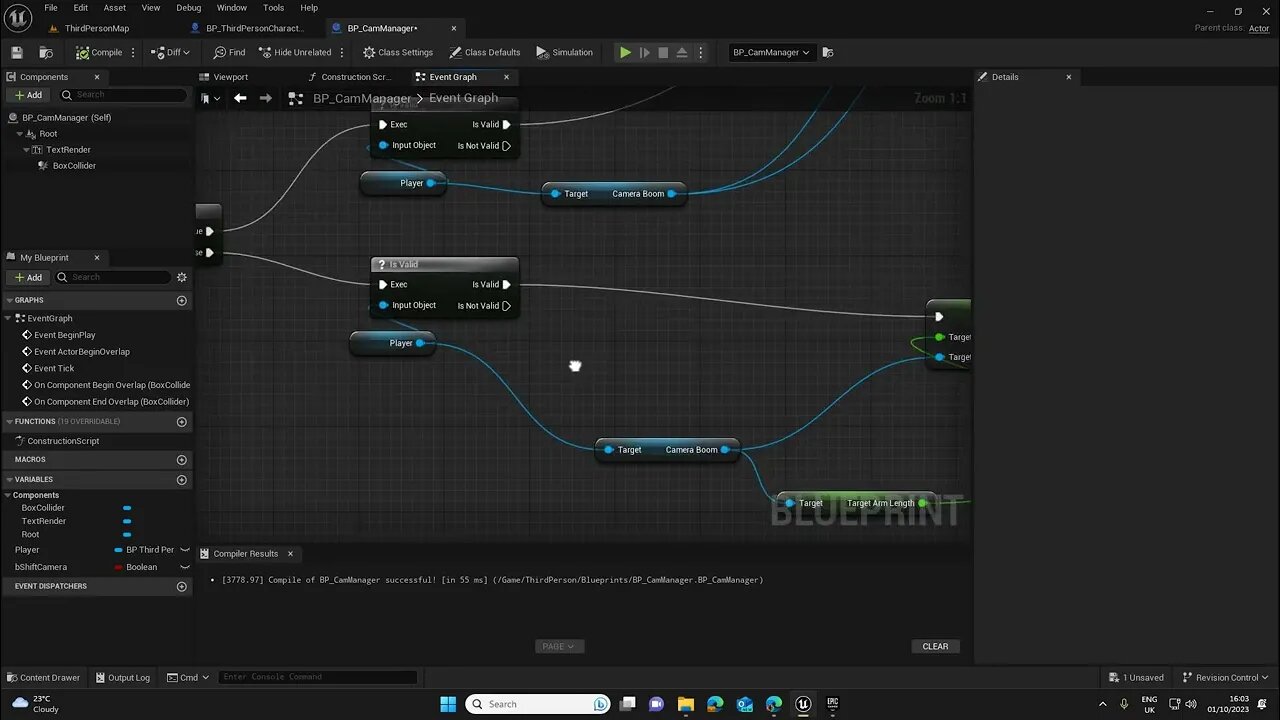Open My Blueprint settings gear

182,277
